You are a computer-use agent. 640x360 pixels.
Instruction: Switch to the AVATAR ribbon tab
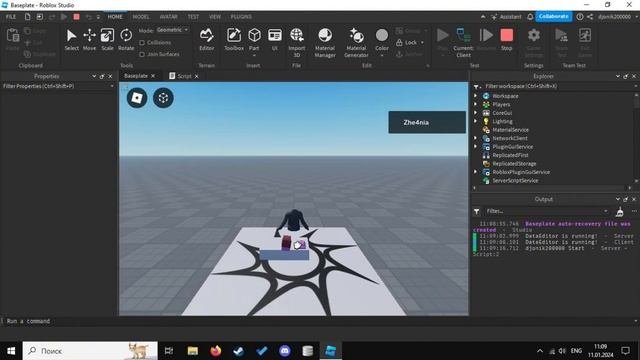coord(169,17)
